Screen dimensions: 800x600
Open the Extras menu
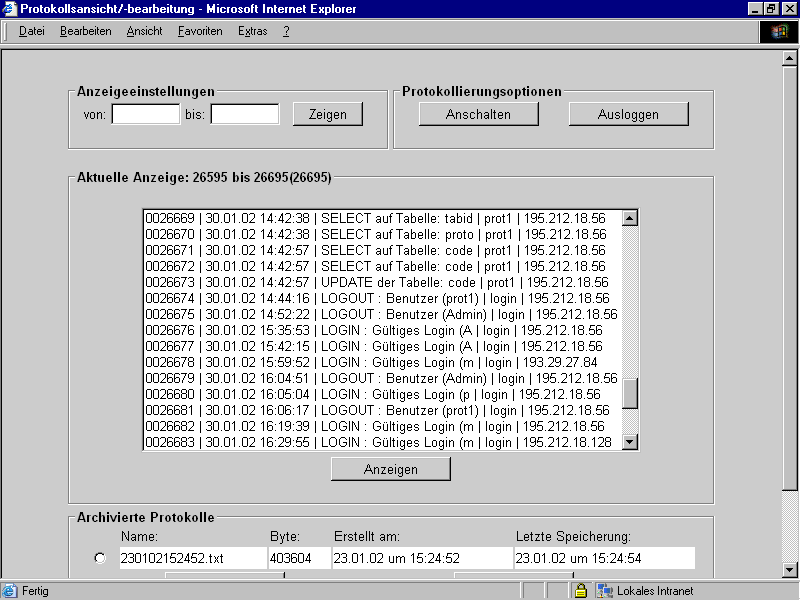tap(252, 31)
